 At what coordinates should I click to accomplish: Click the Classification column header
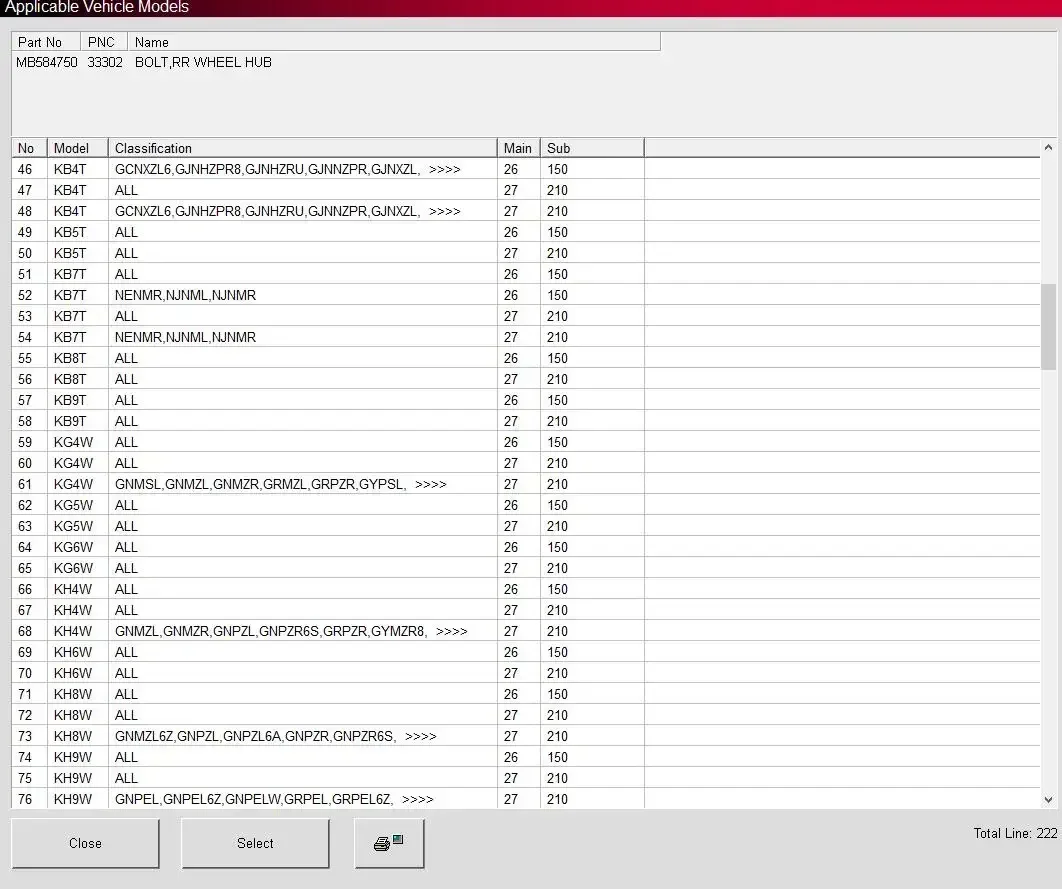(302, 148)
